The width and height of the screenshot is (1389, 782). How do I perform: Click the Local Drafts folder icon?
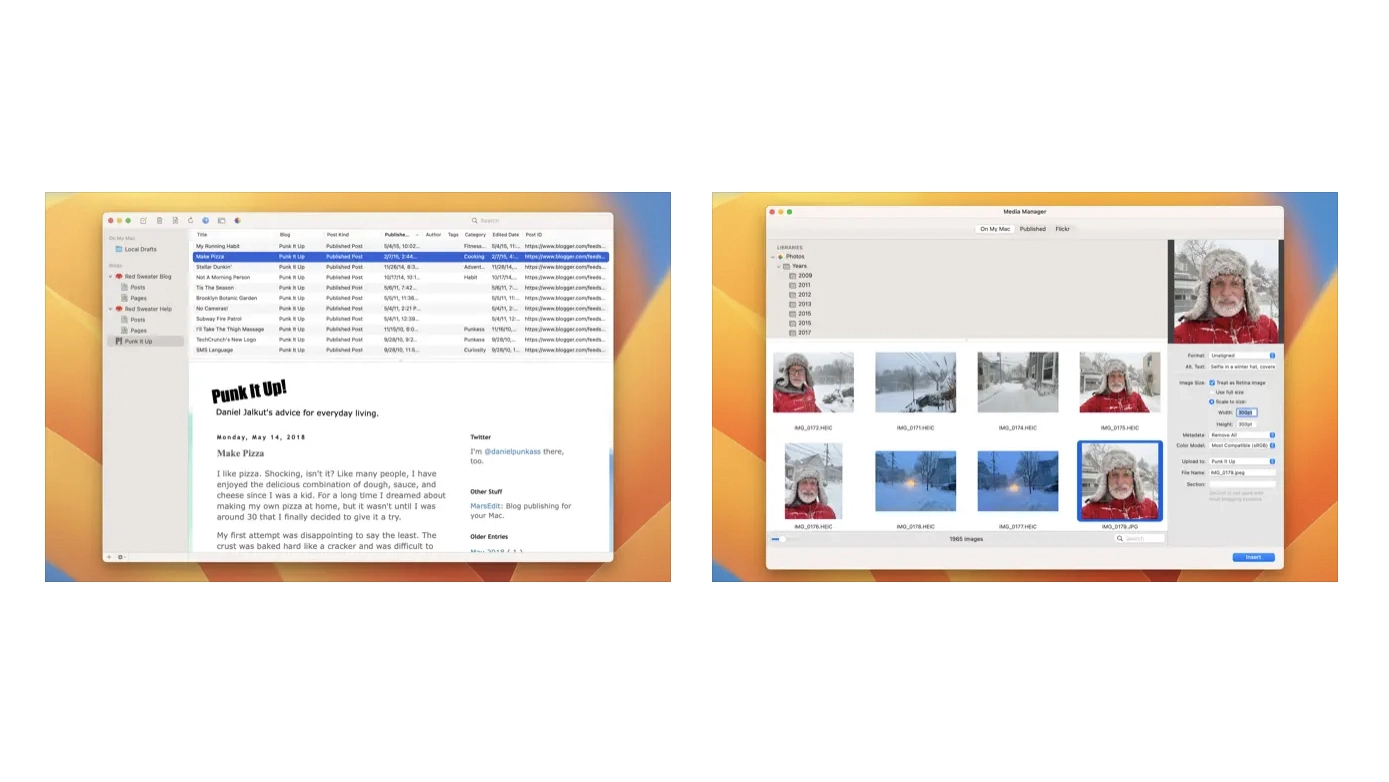[119, 249]
